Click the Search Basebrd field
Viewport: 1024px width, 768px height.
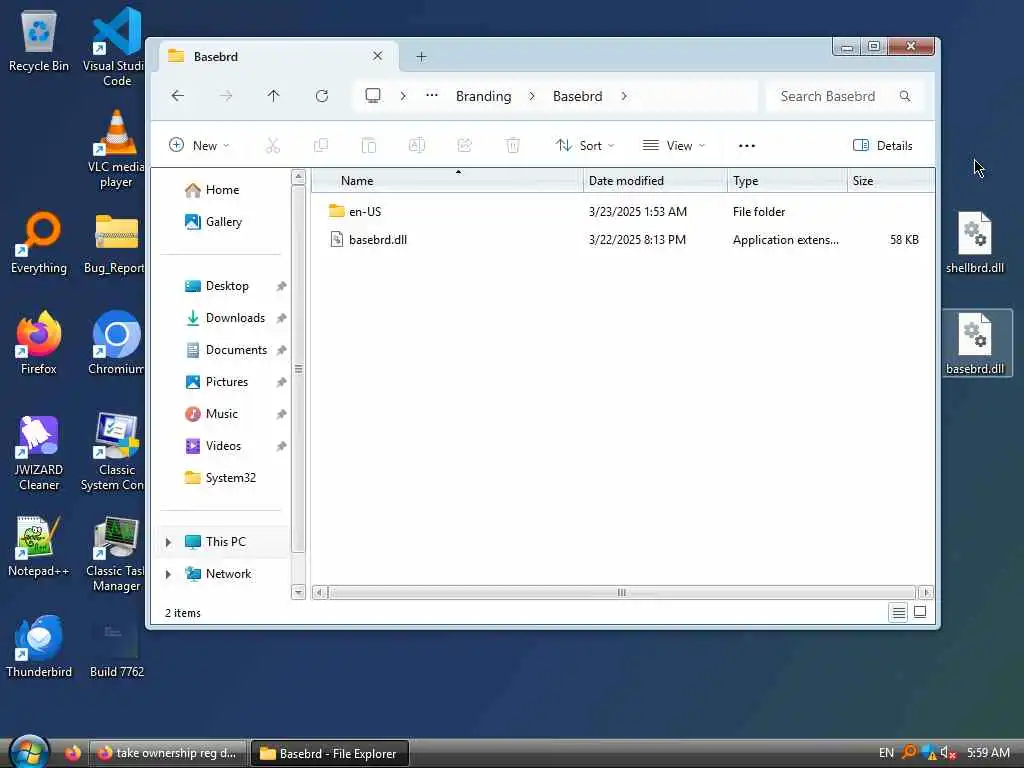pyautogui.click(x=844, y=96)
